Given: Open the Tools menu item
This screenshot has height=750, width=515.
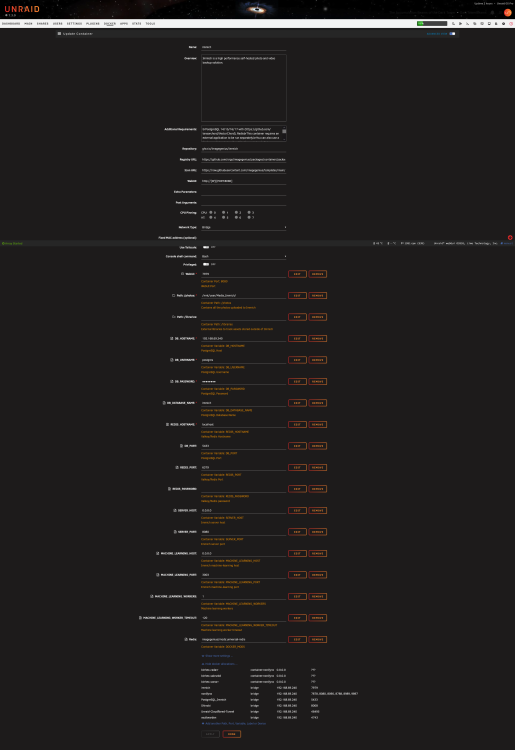Looking at the screenshot, I should 150,23.
